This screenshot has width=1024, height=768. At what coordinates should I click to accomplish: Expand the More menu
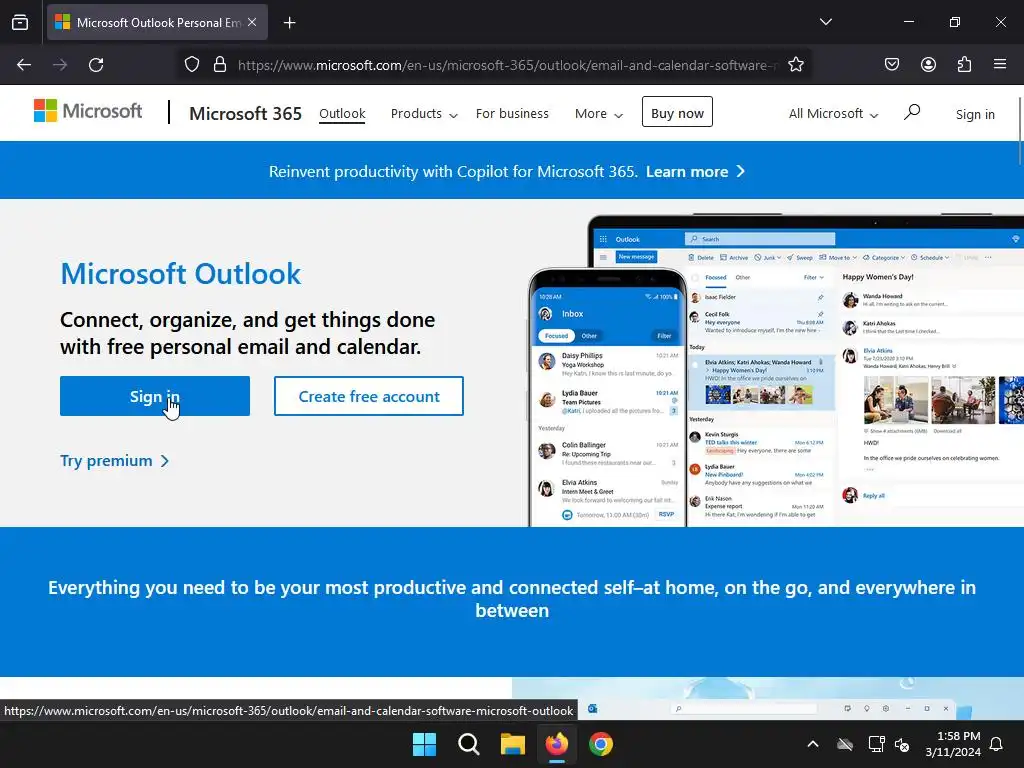point(599,114)
